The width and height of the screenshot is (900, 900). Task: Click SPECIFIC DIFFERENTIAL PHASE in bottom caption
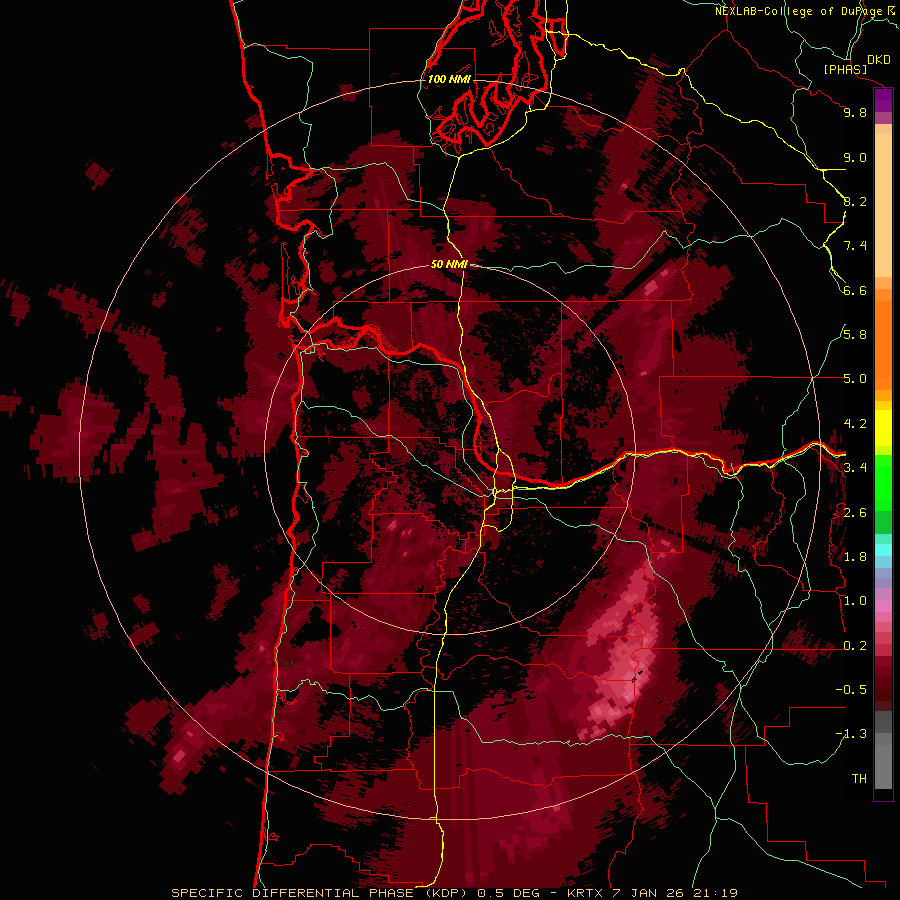[x=292, y=893]
